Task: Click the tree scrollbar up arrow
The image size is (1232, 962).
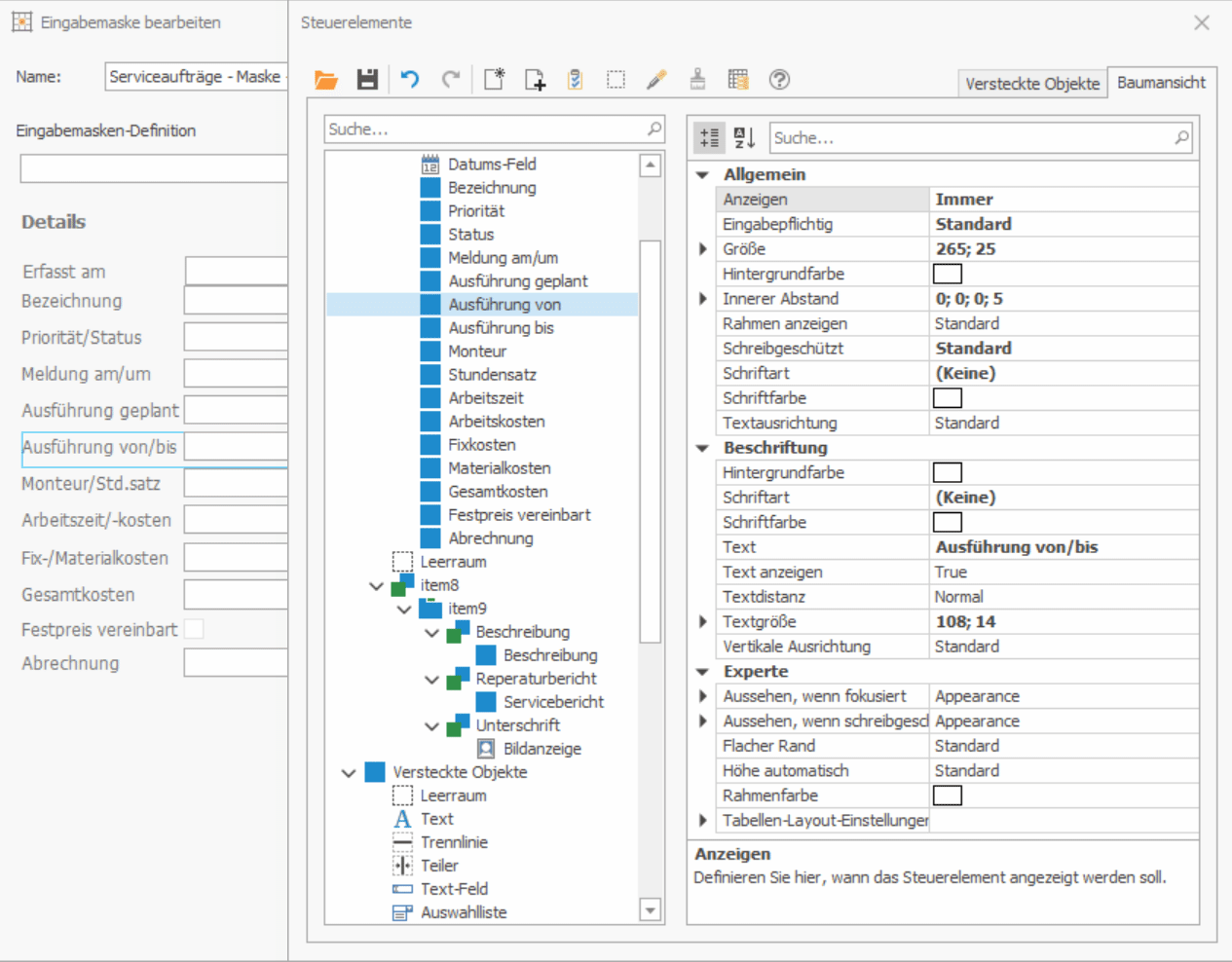Action: tap(651, 166)
